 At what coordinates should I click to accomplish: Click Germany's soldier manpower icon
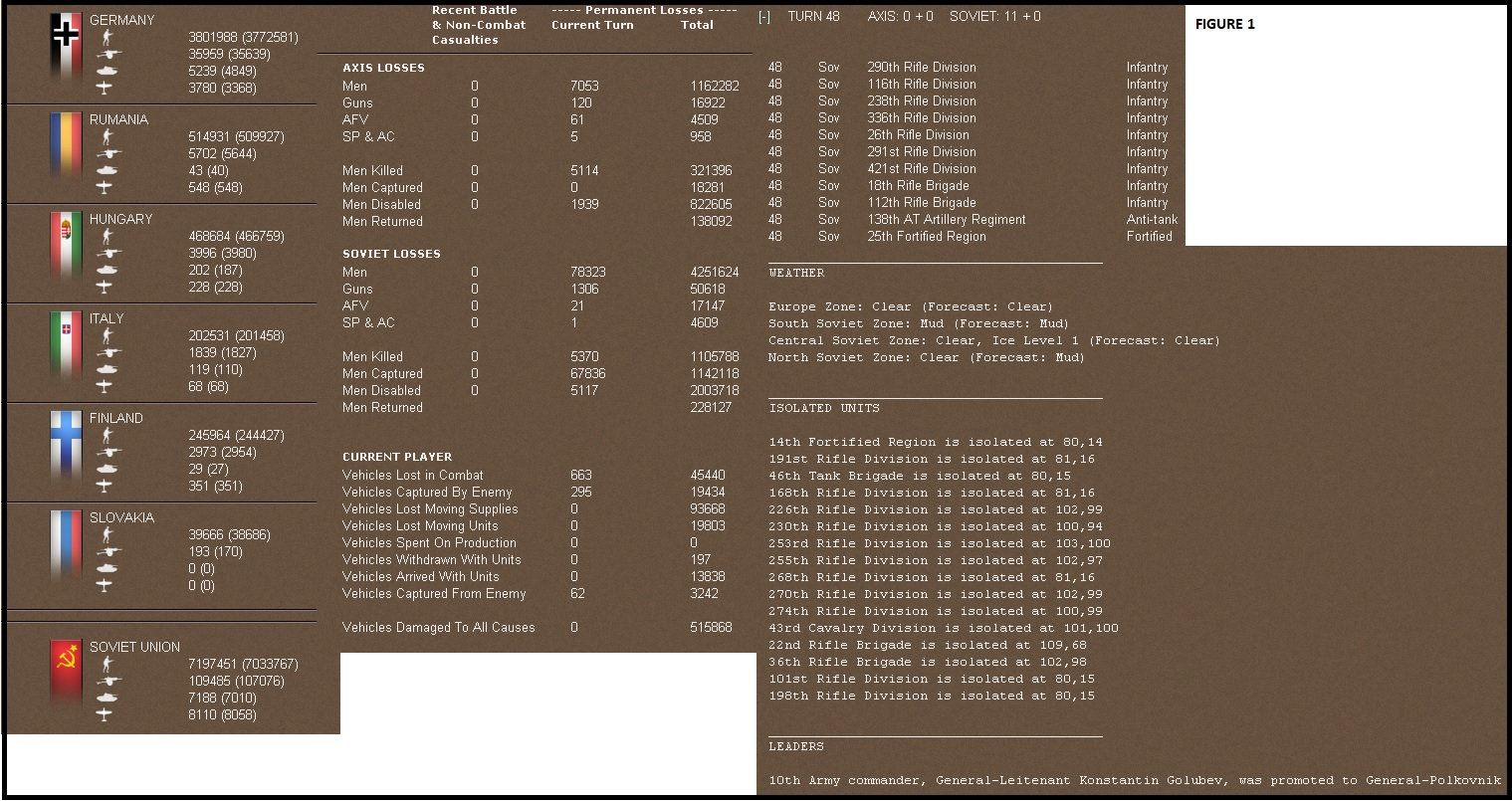(x=107, y=38)
